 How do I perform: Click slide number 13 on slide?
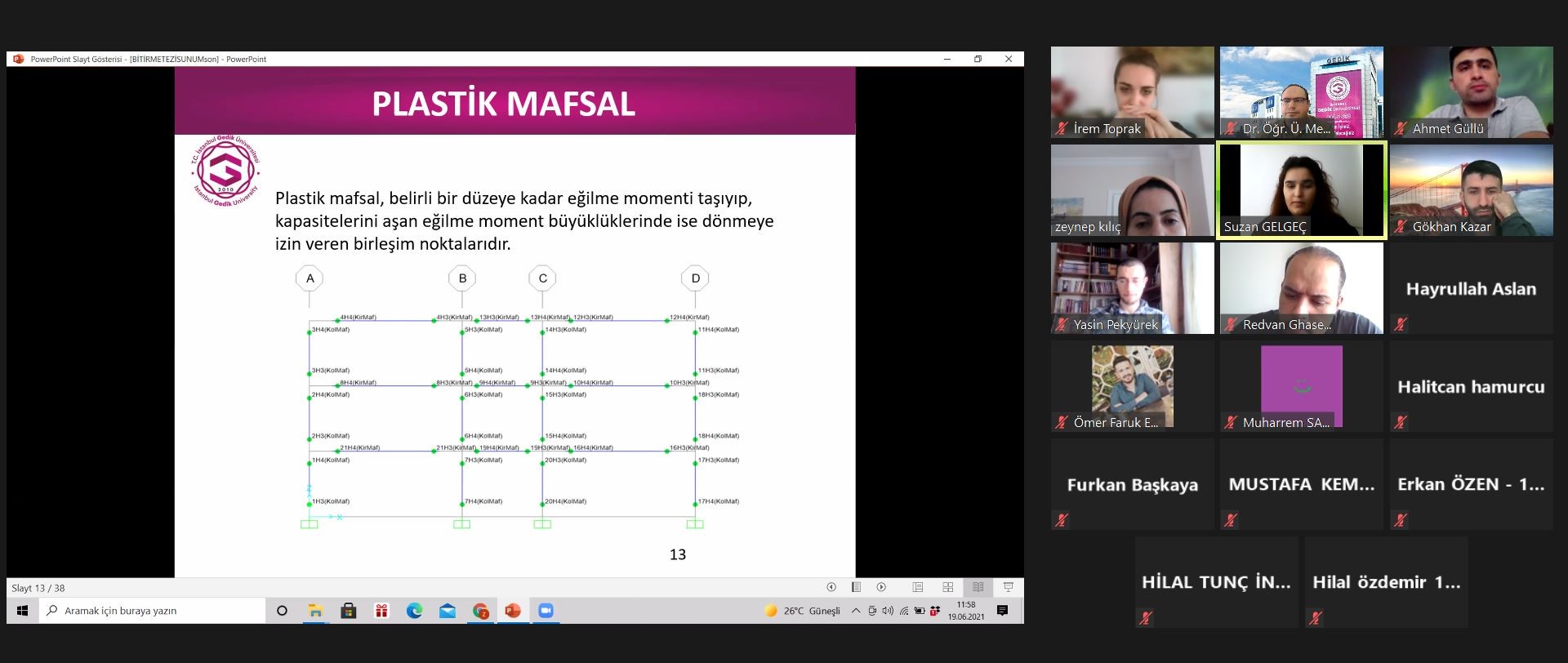tap(678, 554)
